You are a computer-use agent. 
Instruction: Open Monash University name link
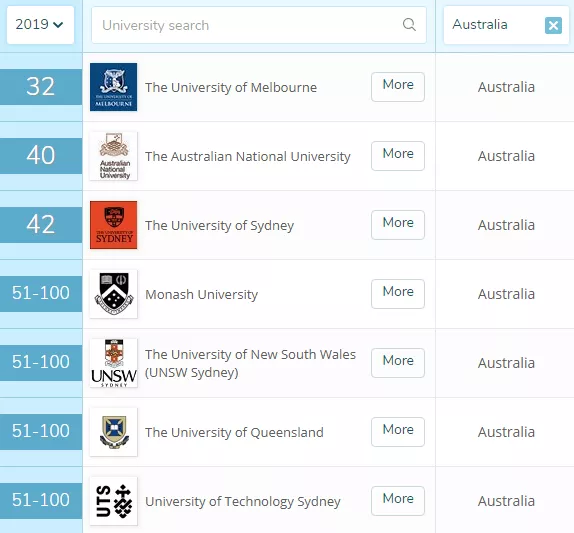(202, 295)
